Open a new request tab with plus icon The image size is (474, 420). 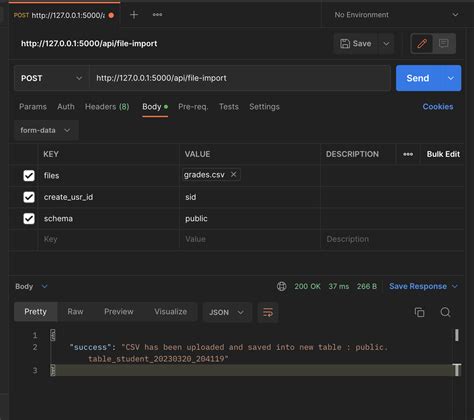[x=134, y=15]
